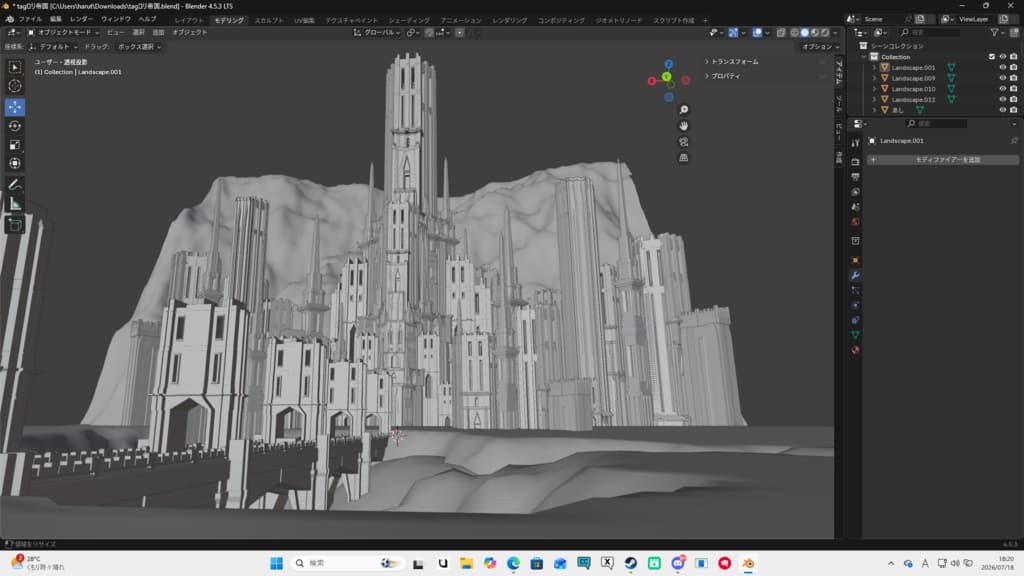Collapse the Collection tree node
The width and height of the screenshot is (1024, 576).
863,57
